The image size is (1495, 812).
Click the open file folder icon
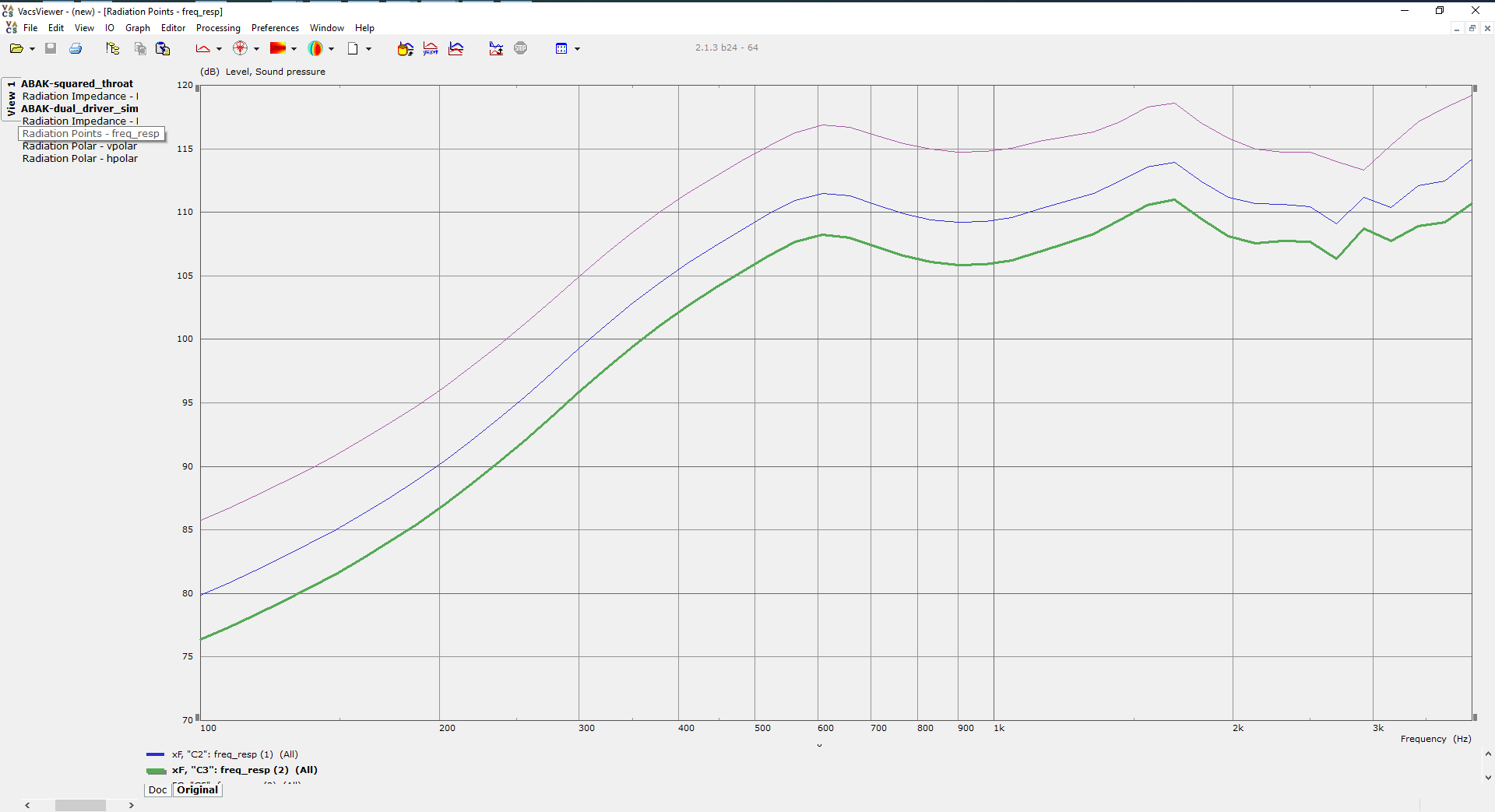coord(16,48)
